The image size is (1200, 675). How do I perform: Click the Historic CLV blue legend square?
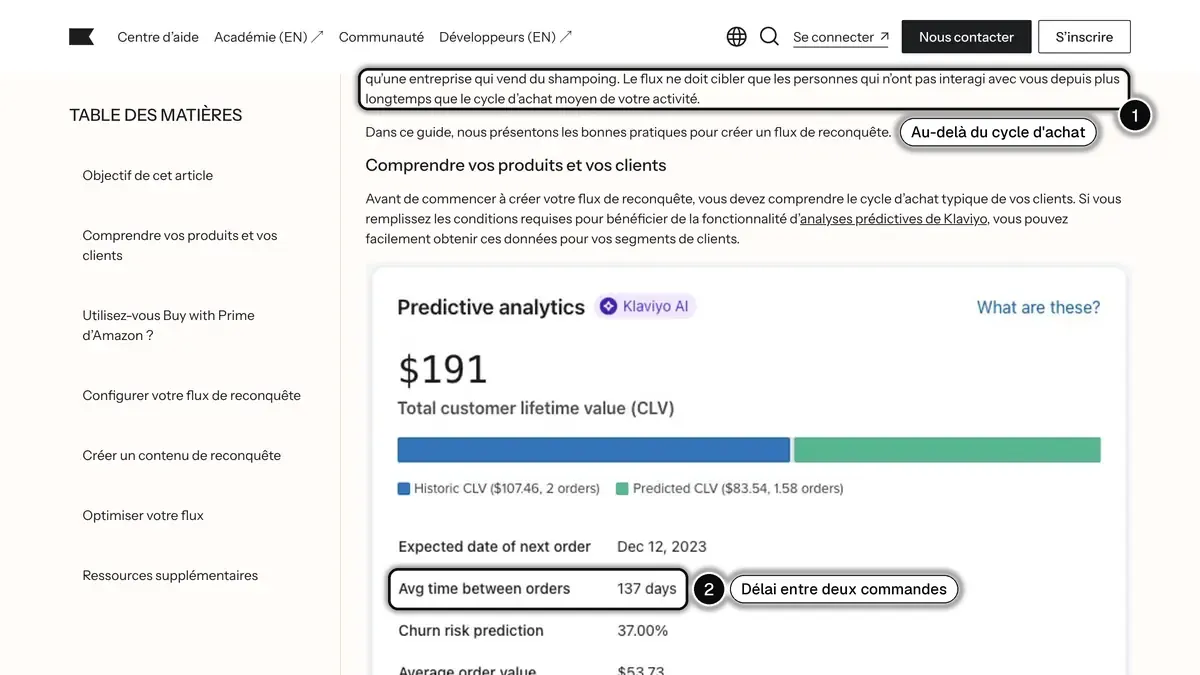(x=404, y=489)
